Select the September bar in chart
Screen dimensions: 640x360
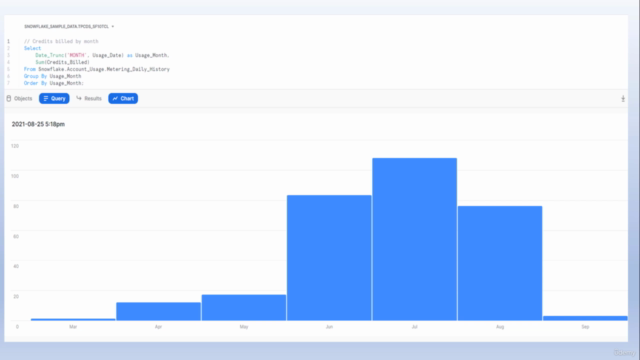pyautogui.click(x=585, y=318)
